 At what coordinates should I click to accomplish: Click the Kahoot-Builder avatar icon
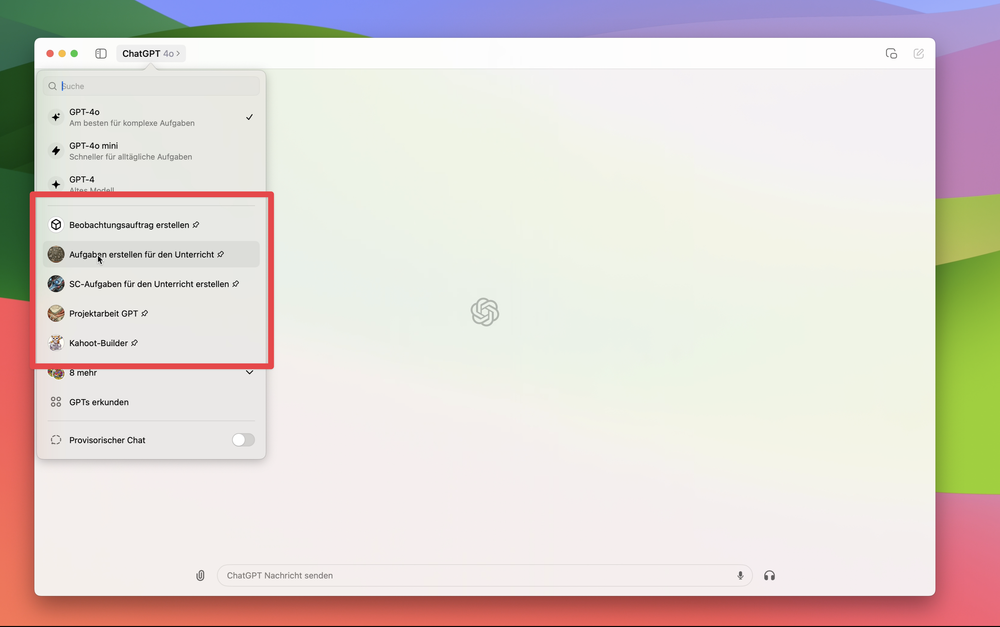56,343
